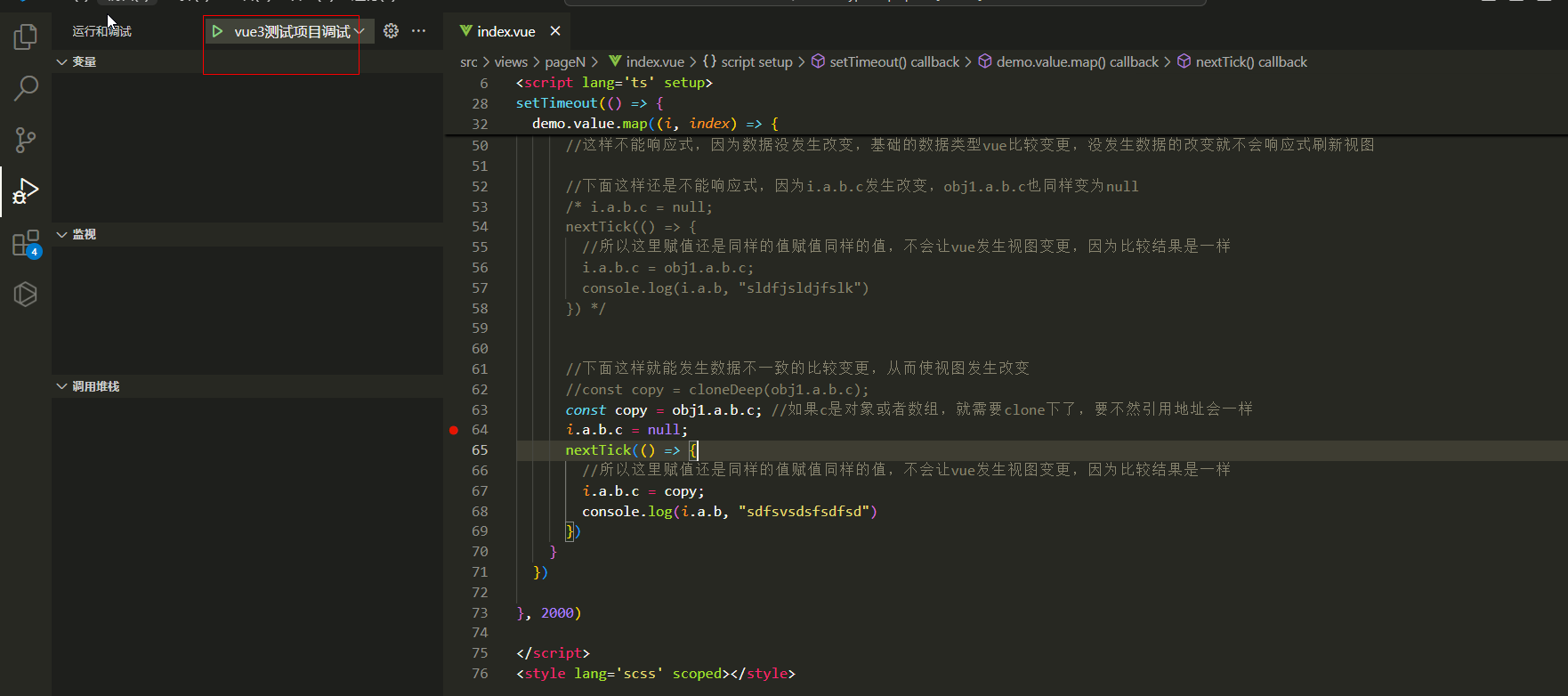Click the setTimeout() callback breadcrumb
Screen dimensions: 1568x696
pos(894,62)
